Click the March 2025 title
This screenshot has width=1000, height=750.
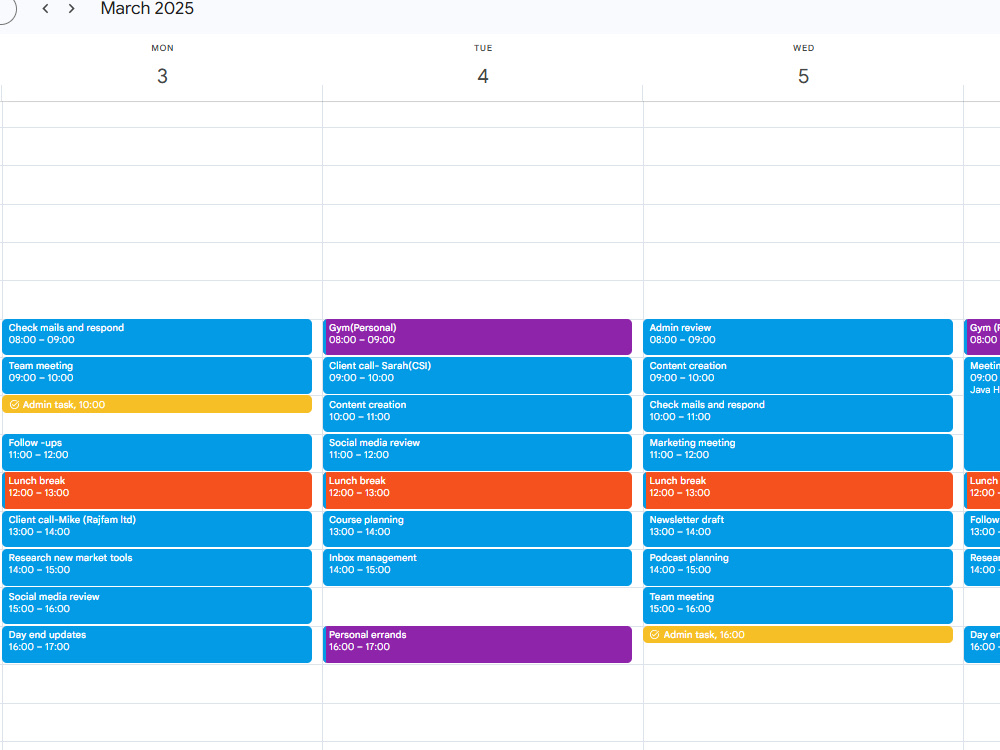[x=147, y=9]
